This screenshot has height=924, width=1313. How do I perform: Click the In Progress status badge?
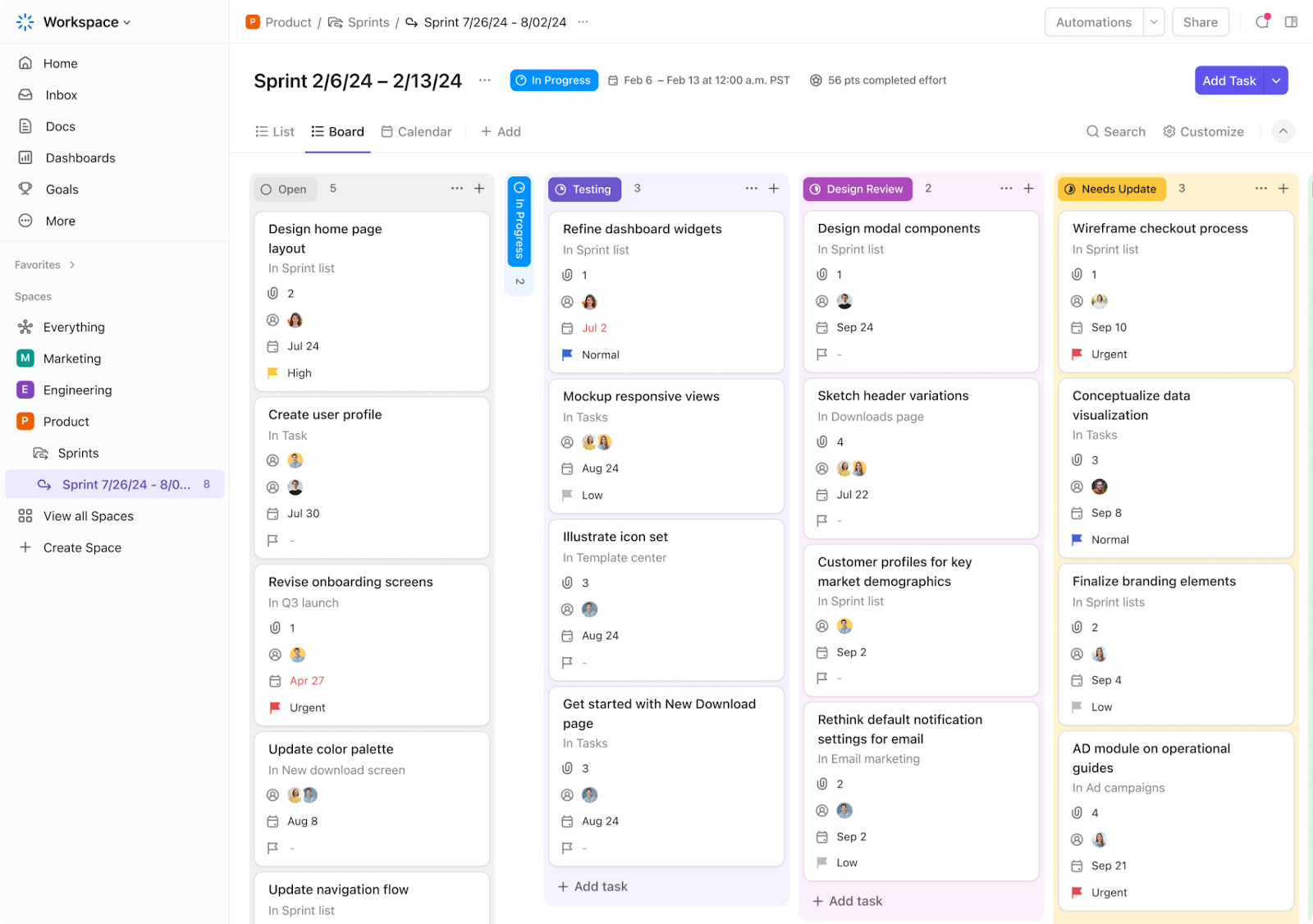pyautogui.click(x=554, y=80)
